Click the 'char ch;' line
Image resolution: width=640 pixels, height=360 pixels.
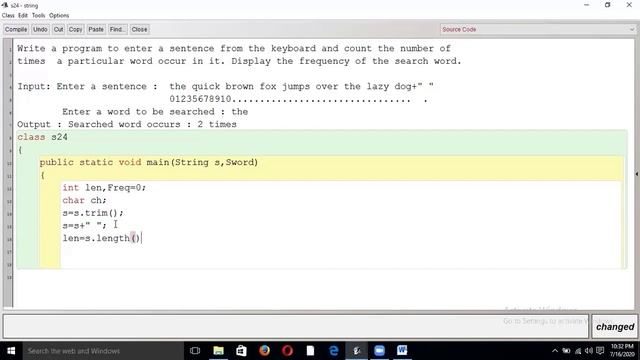84,200
